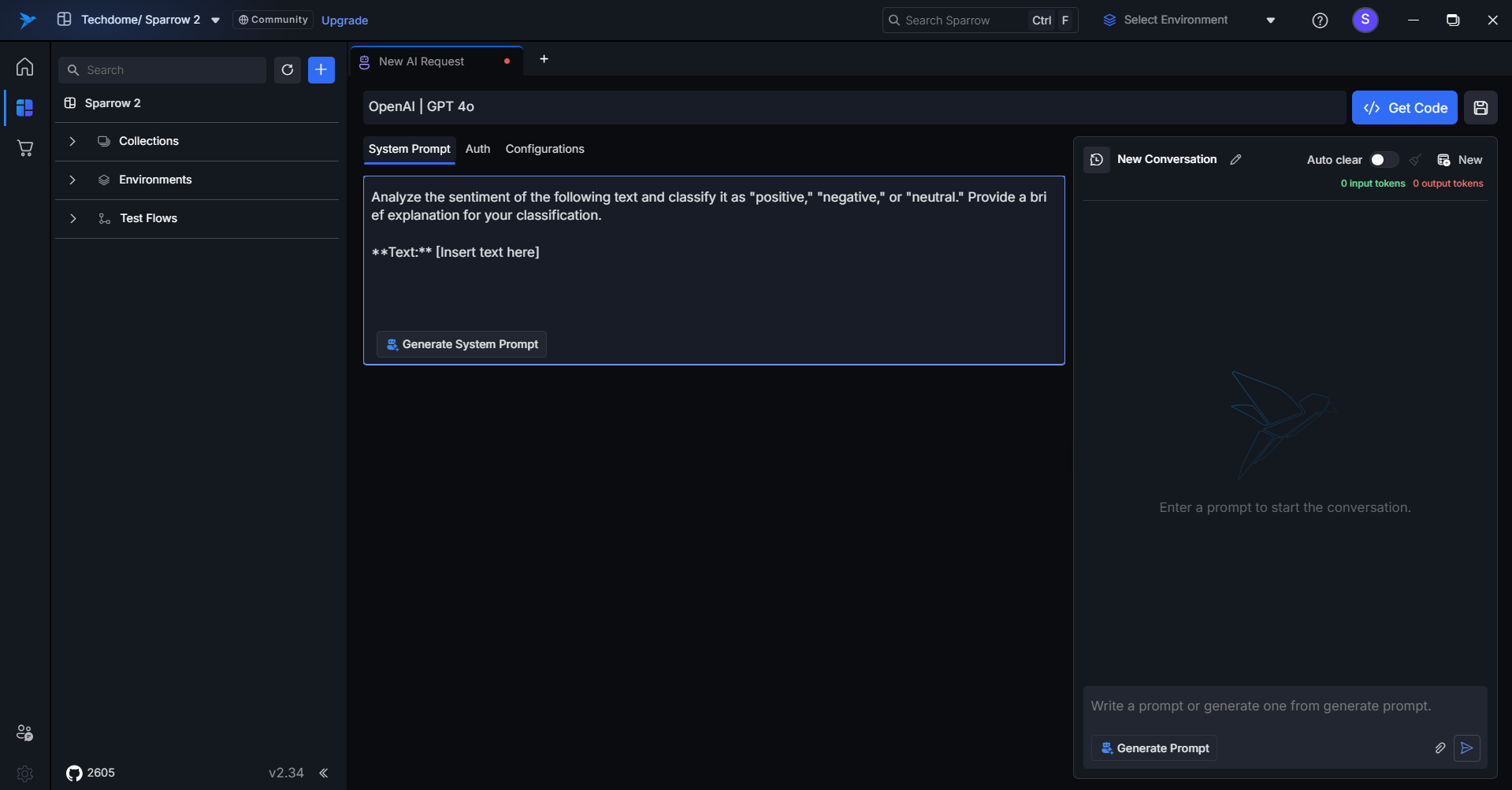
Task: Open conversation history icon
Action: pyautogui.click(x=1096, y=160)
